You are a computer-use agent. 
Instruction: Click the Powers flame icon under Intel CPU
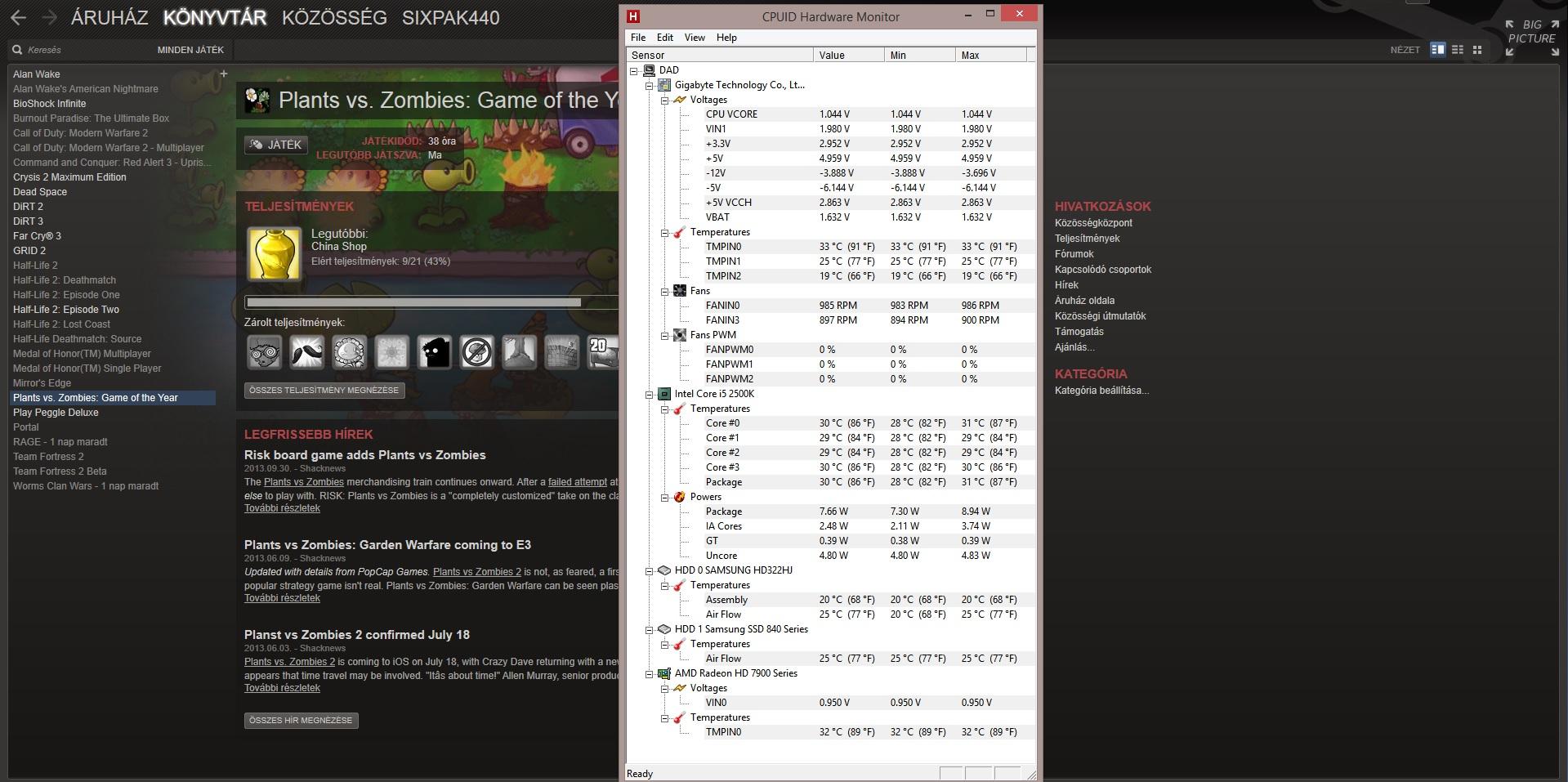tap(679, 497)
